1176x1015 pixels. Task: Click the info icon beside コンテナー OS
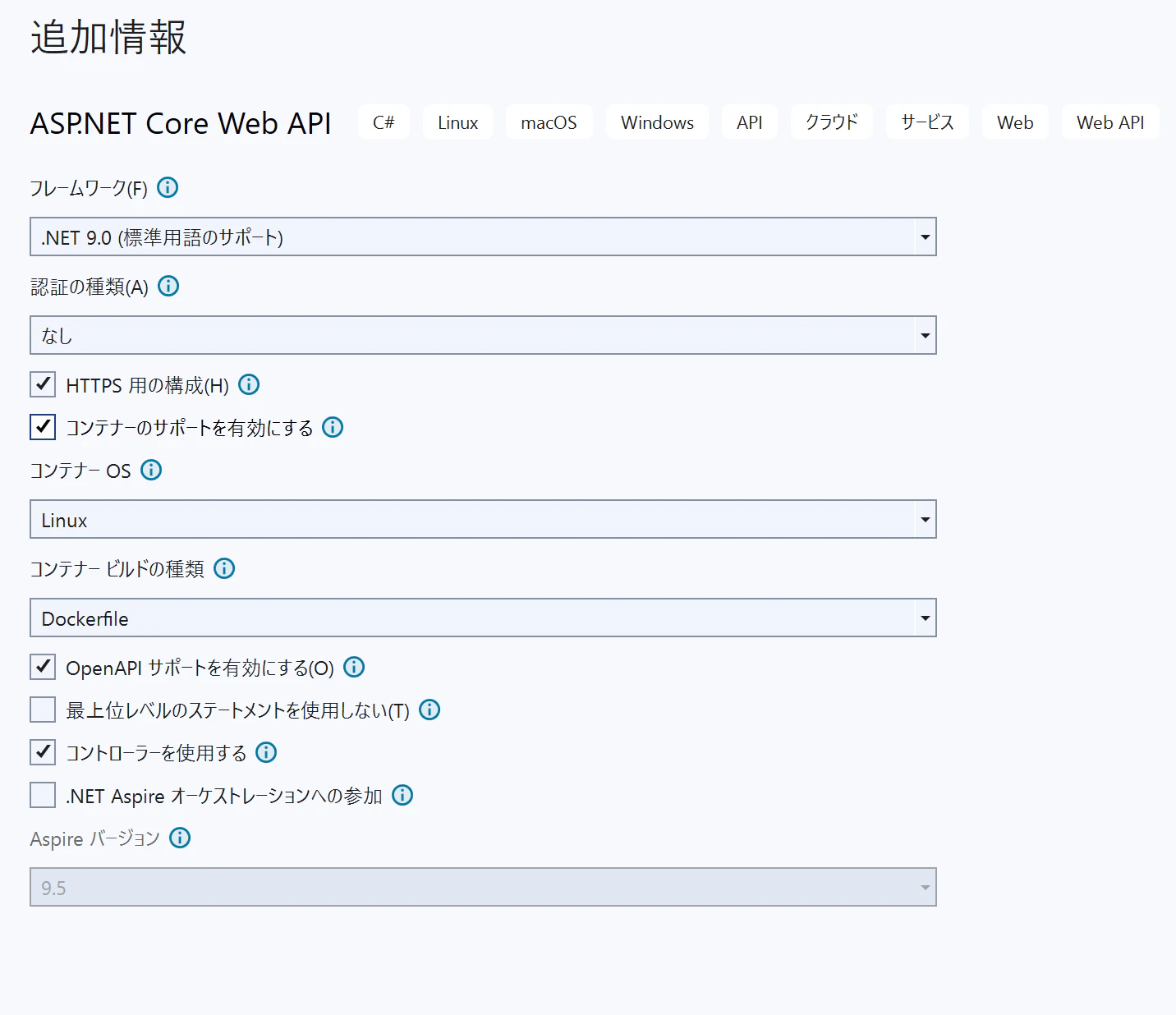pos(151,470)
